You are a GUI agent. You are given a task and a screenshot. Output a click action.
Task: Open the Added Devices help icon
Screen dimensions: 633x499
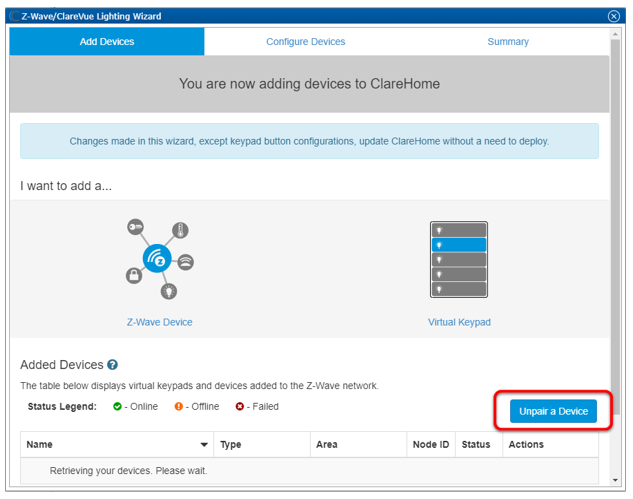coord(112,365)
